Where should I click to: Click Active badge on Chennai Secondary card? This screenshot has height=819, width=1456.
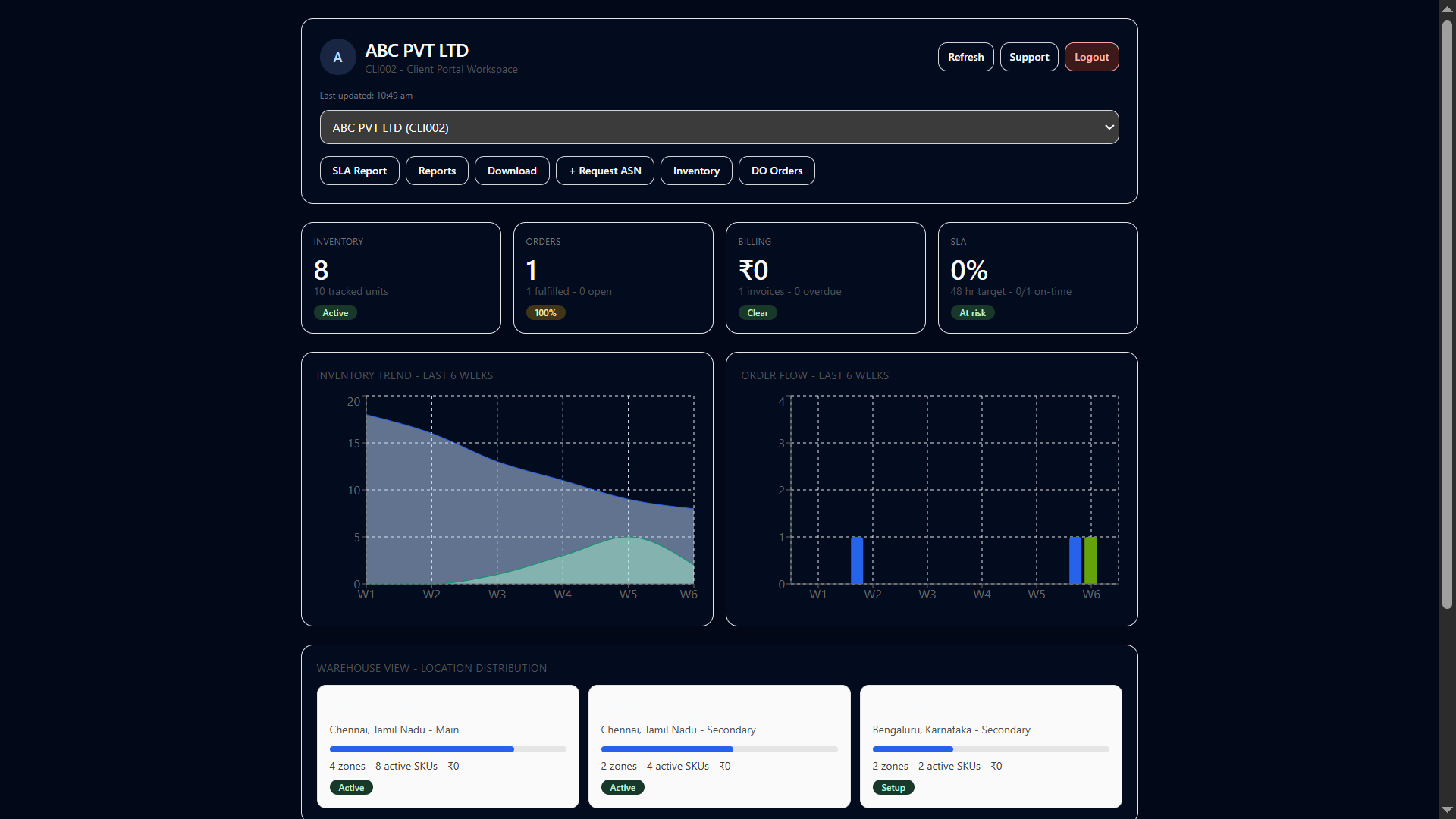623,787
